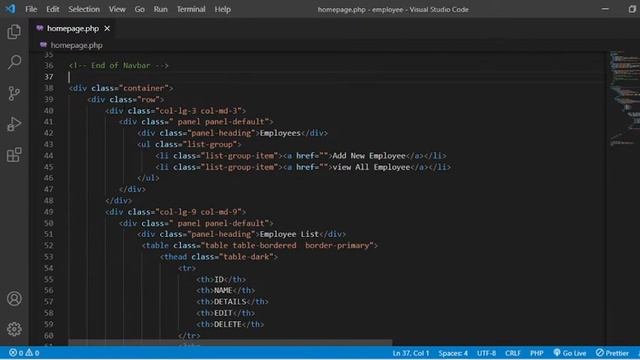Open the Search view in activity bar
640x360 pixels.
coord(14,62)
